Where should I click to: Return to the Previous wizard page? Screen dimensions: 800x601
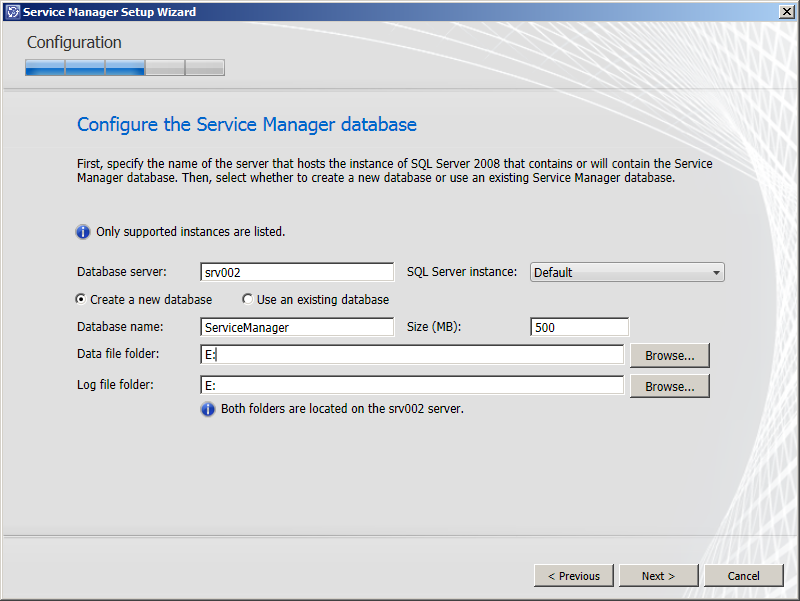[573, 576]
